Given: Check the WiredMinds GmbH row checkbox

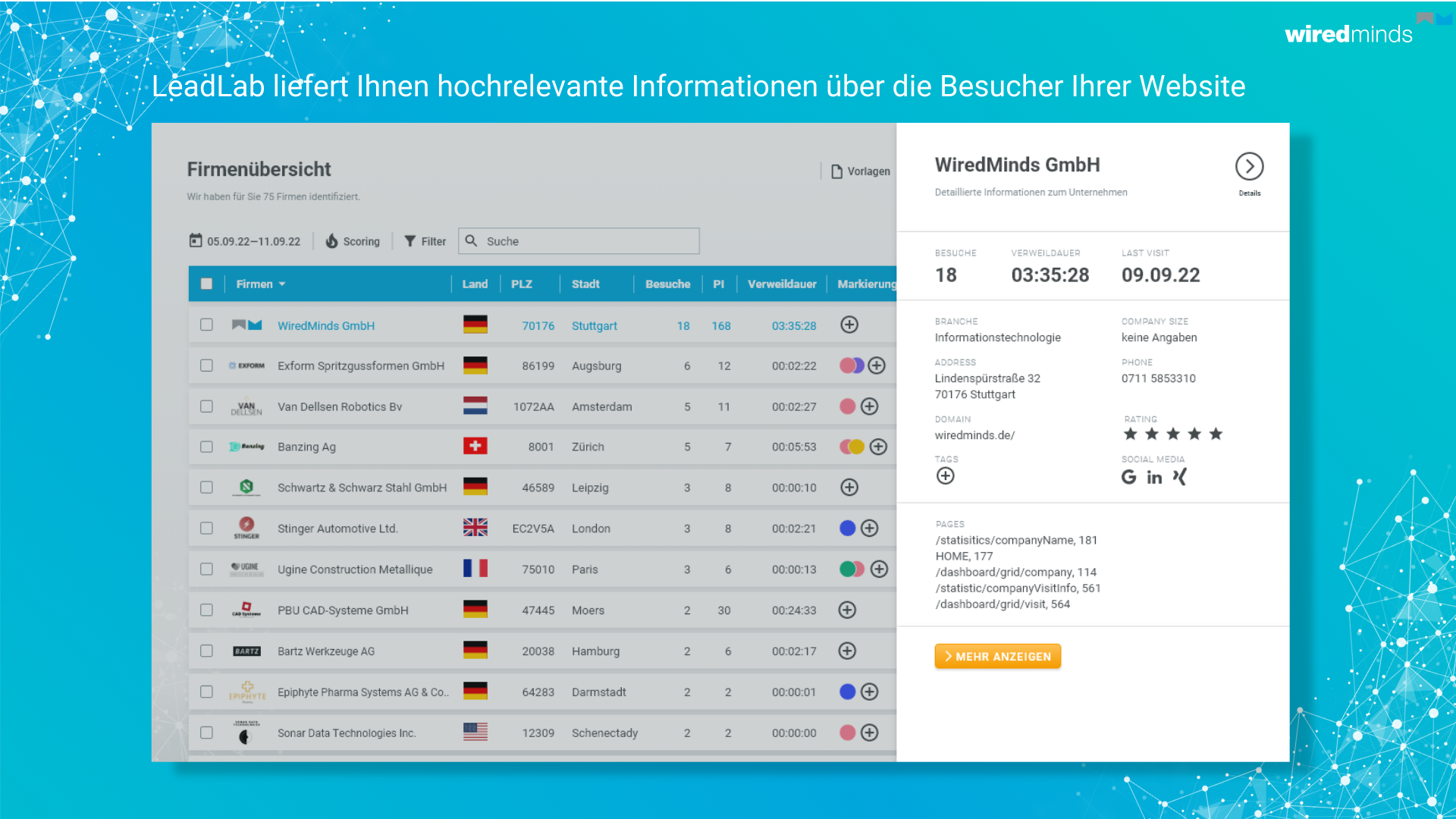Looking at the screenshot, I should click(x=206, y=325).
